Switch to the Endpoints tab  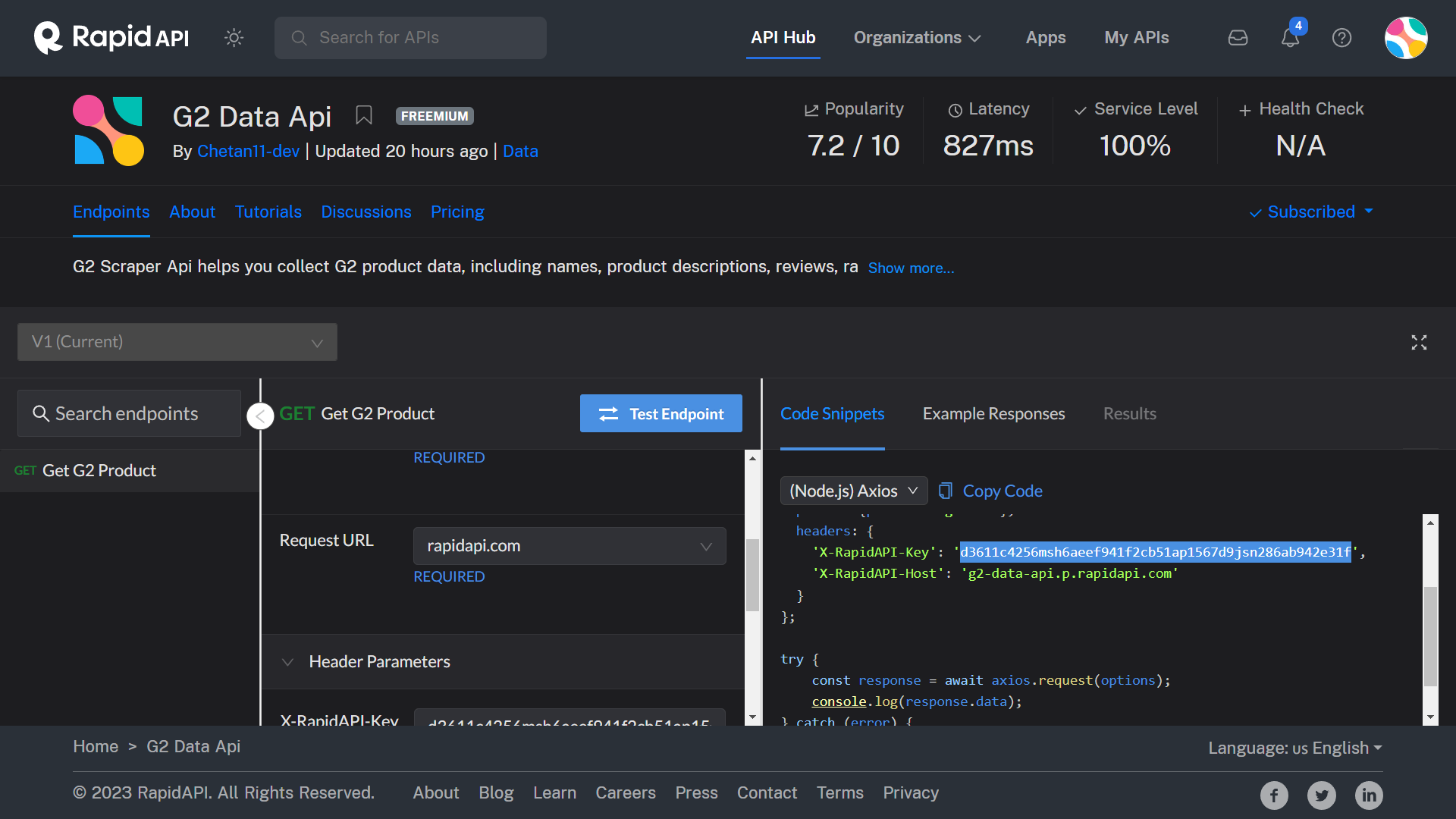click(x=111, y=212)
